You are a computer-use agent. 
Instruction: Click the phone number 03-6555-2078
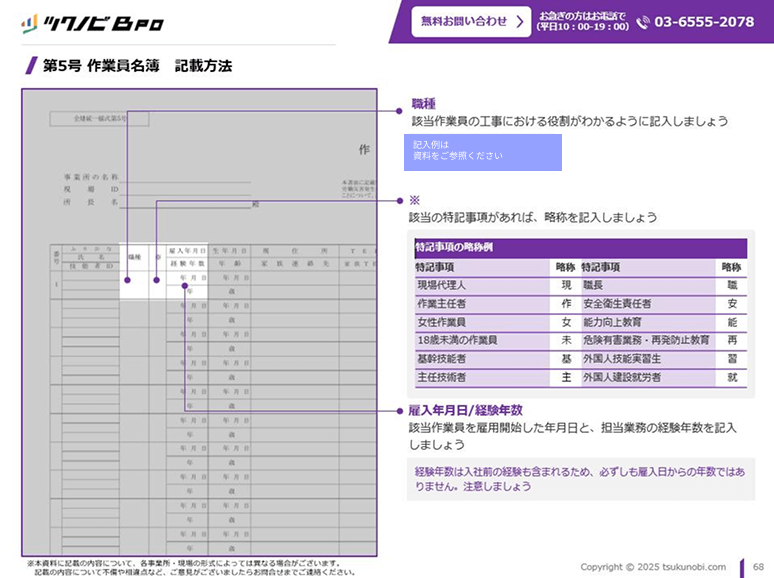(704, 22)
